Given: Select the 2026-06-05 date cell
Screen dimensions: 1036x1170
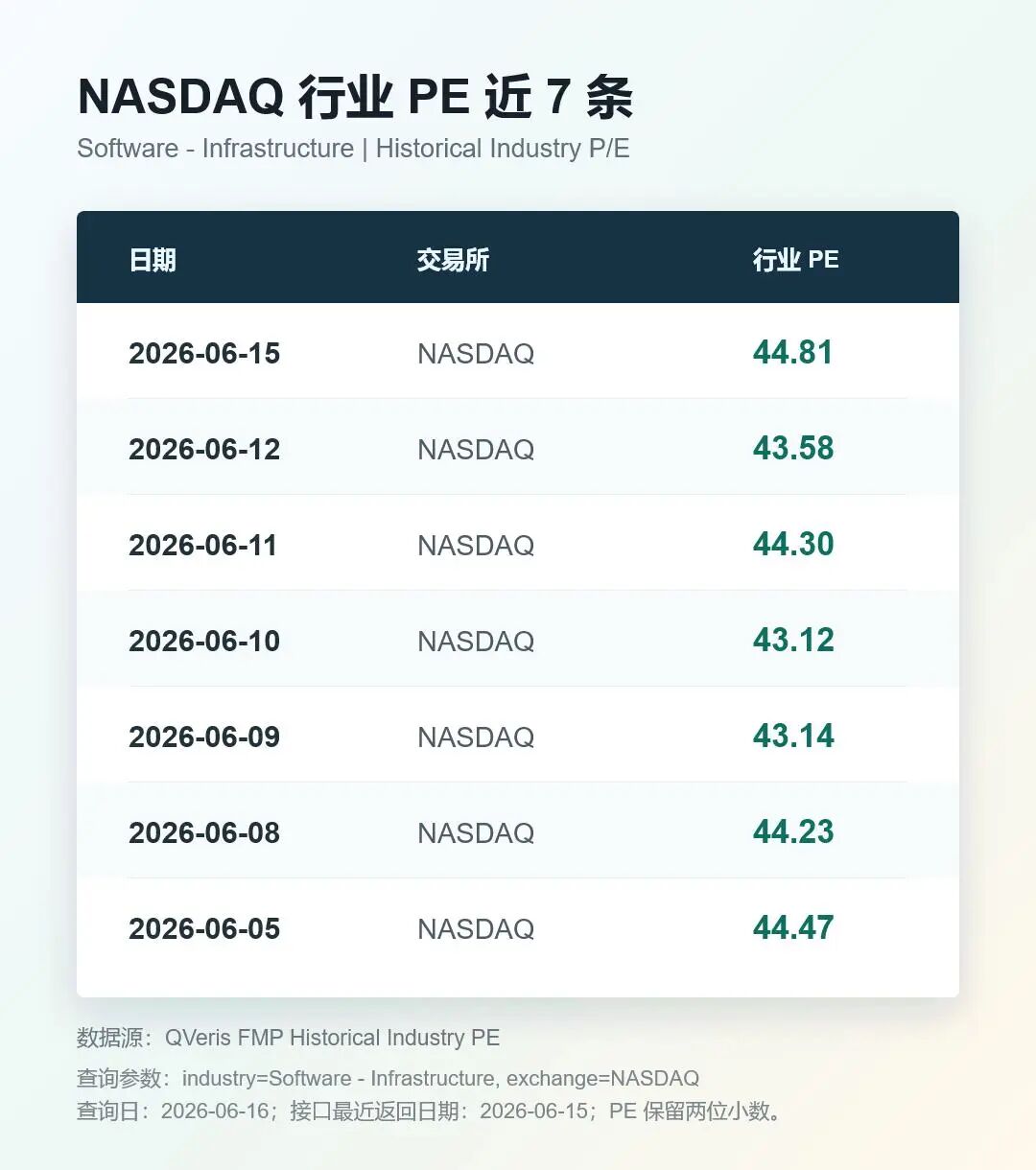Looking at the screenshot, I should point(204,928).
